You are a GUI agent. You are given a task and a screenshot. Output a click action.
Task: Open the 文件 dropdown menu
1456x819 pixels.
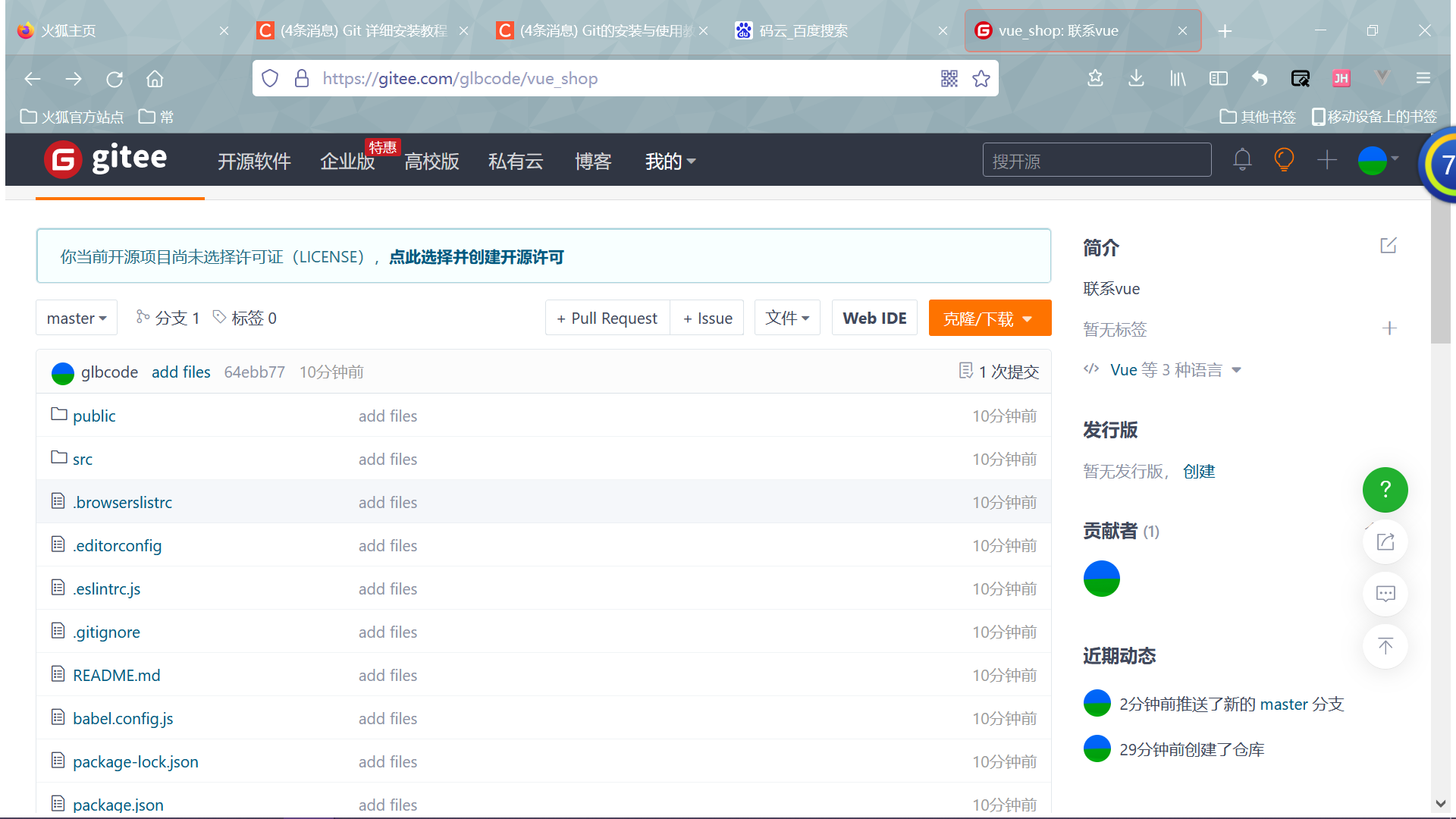787,318
